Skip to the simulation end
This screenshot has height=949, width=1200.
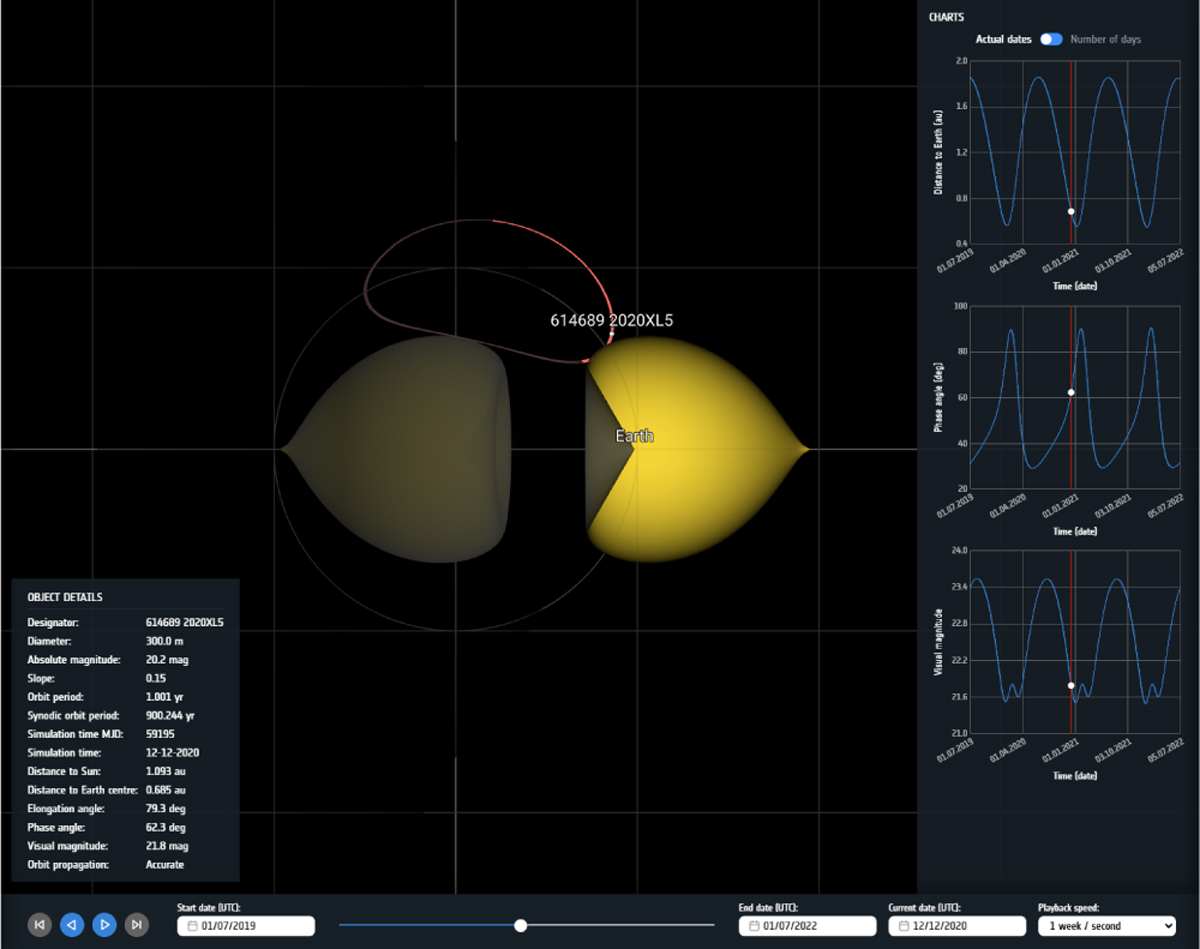coord(137,925)
